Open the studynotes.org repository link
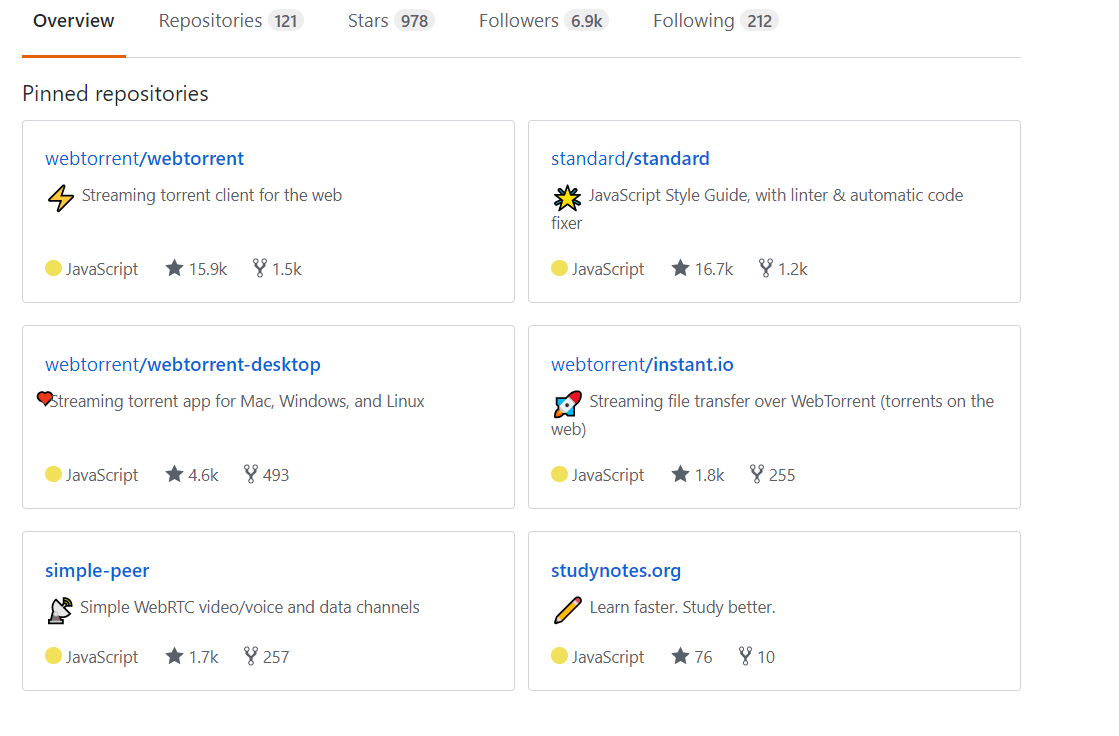Image resolution: width=1119 pixels, height=736 pixels. [x=616, y=570]
